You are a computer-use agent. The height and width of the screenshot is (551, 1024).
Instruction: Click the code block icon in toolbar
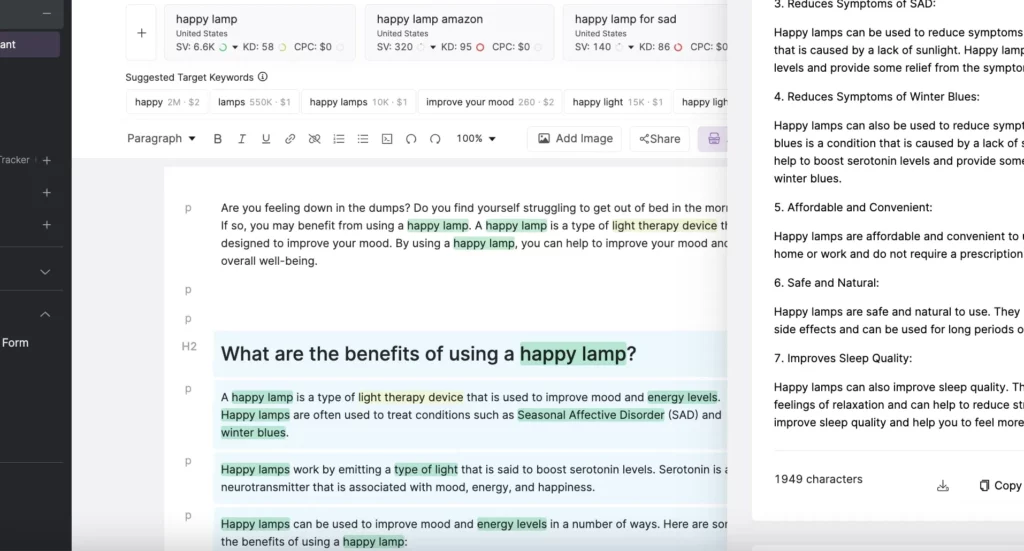387,138
